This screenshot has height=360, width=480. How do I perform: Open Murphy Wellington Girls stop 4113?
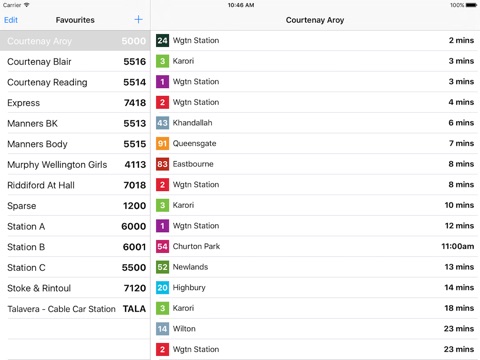(75, 165)
